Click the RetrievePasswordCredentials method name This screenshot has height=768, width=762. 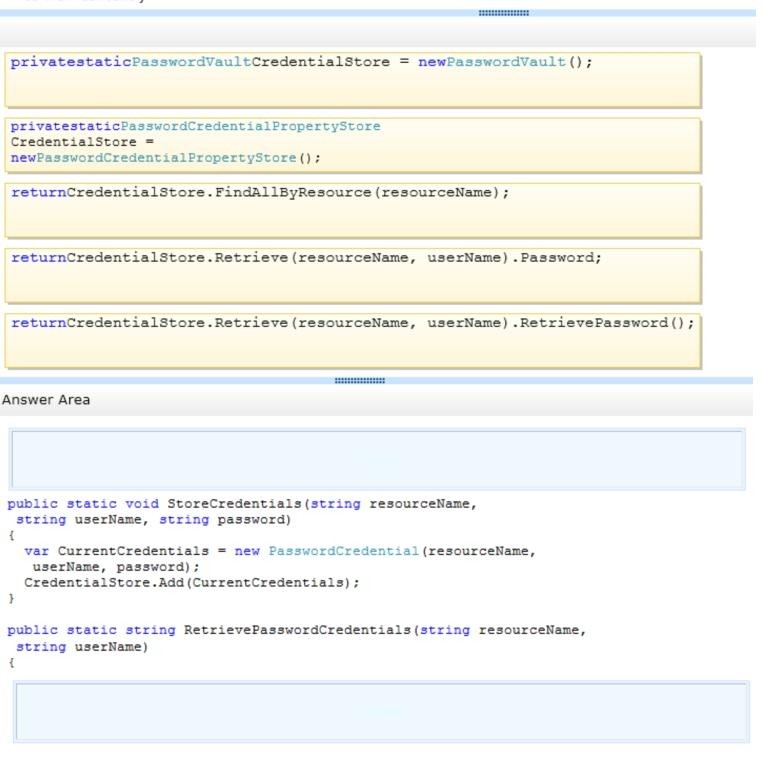(297, 630)
